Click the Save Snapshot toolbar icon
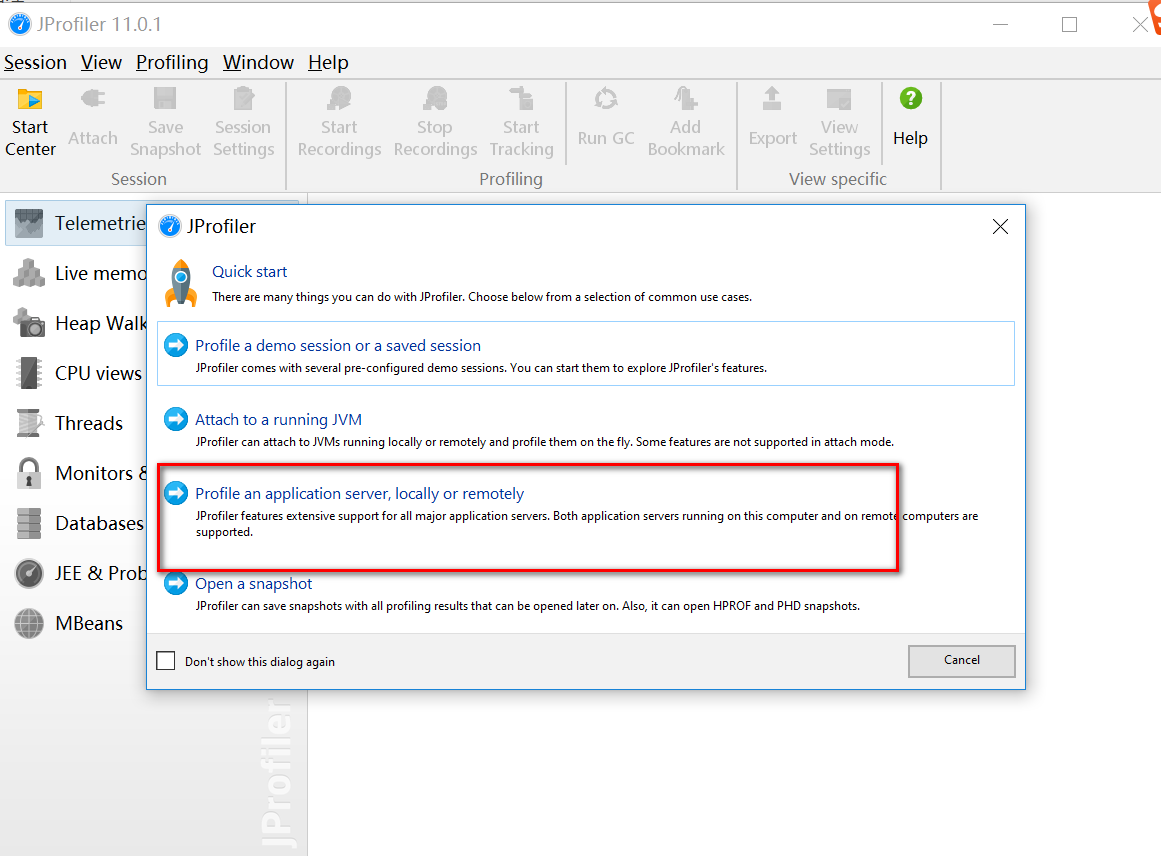Image resolution: width=1161 pixels, height=856 pixels. coord(164,99)
